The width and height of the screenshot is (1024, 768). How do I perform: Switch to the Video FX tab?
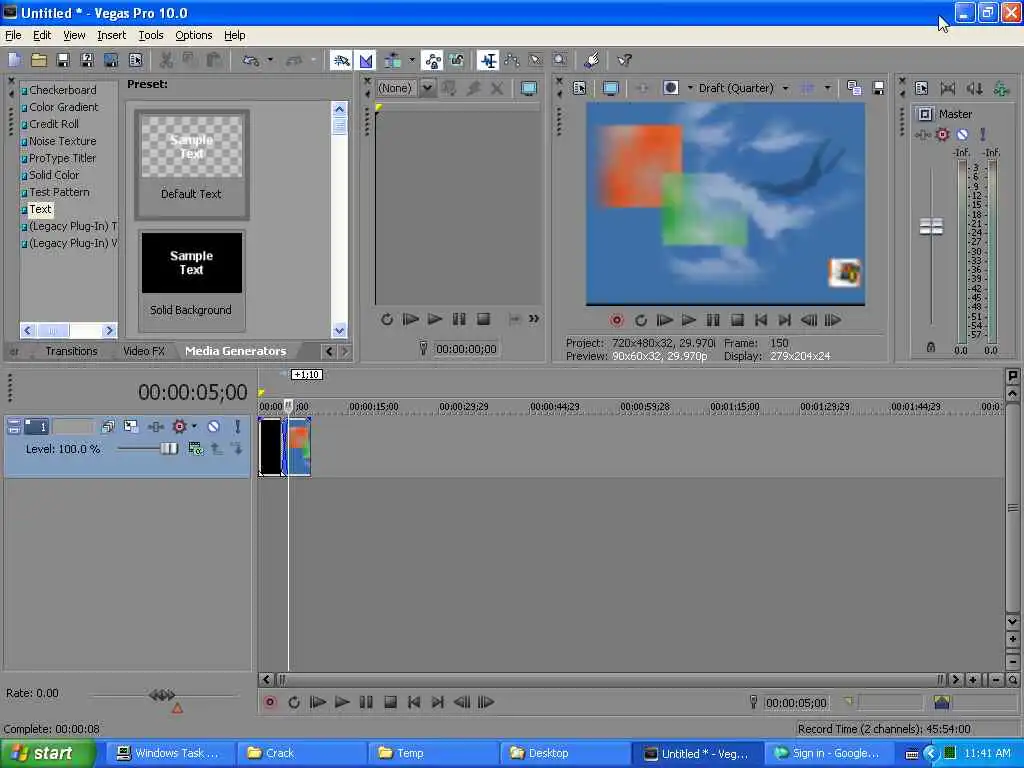(x=144, y=351)
